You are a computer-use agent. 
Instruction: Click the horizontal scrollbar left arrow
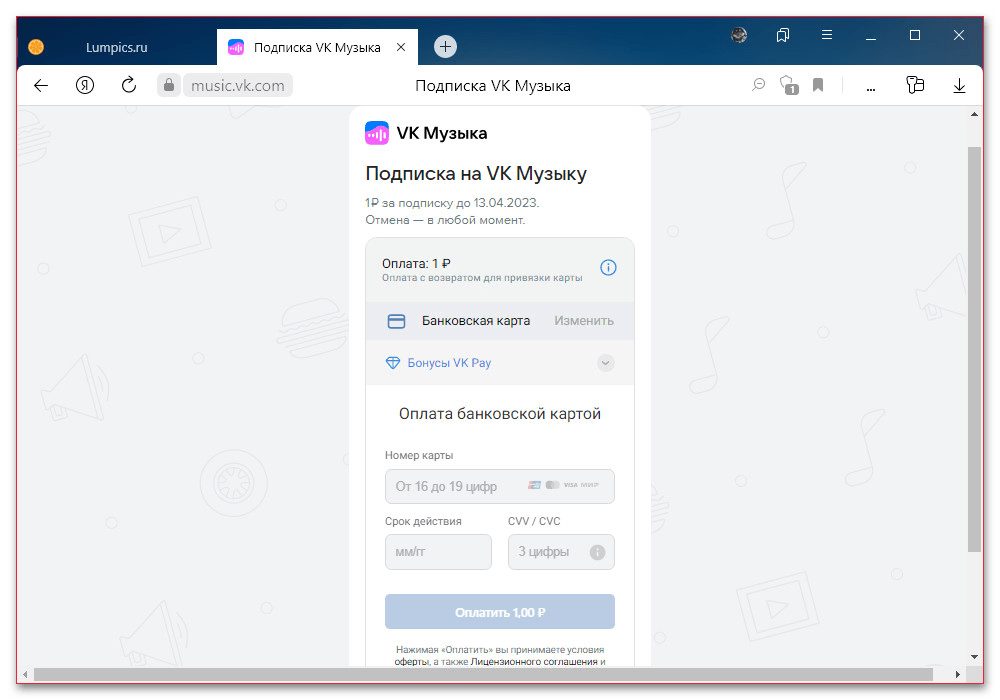(25, 674)
